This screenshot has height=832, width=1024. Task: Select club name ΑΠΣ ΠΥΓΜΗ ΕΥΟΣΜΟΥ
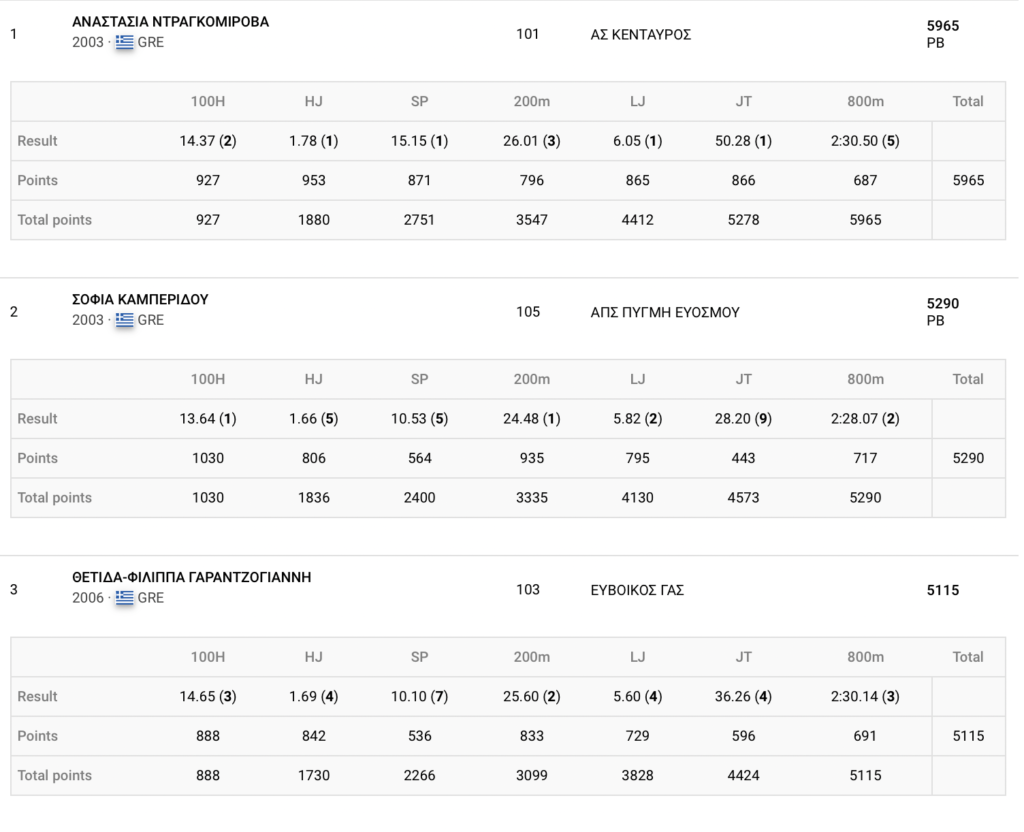pyautogui.click(x=665, y=312)
